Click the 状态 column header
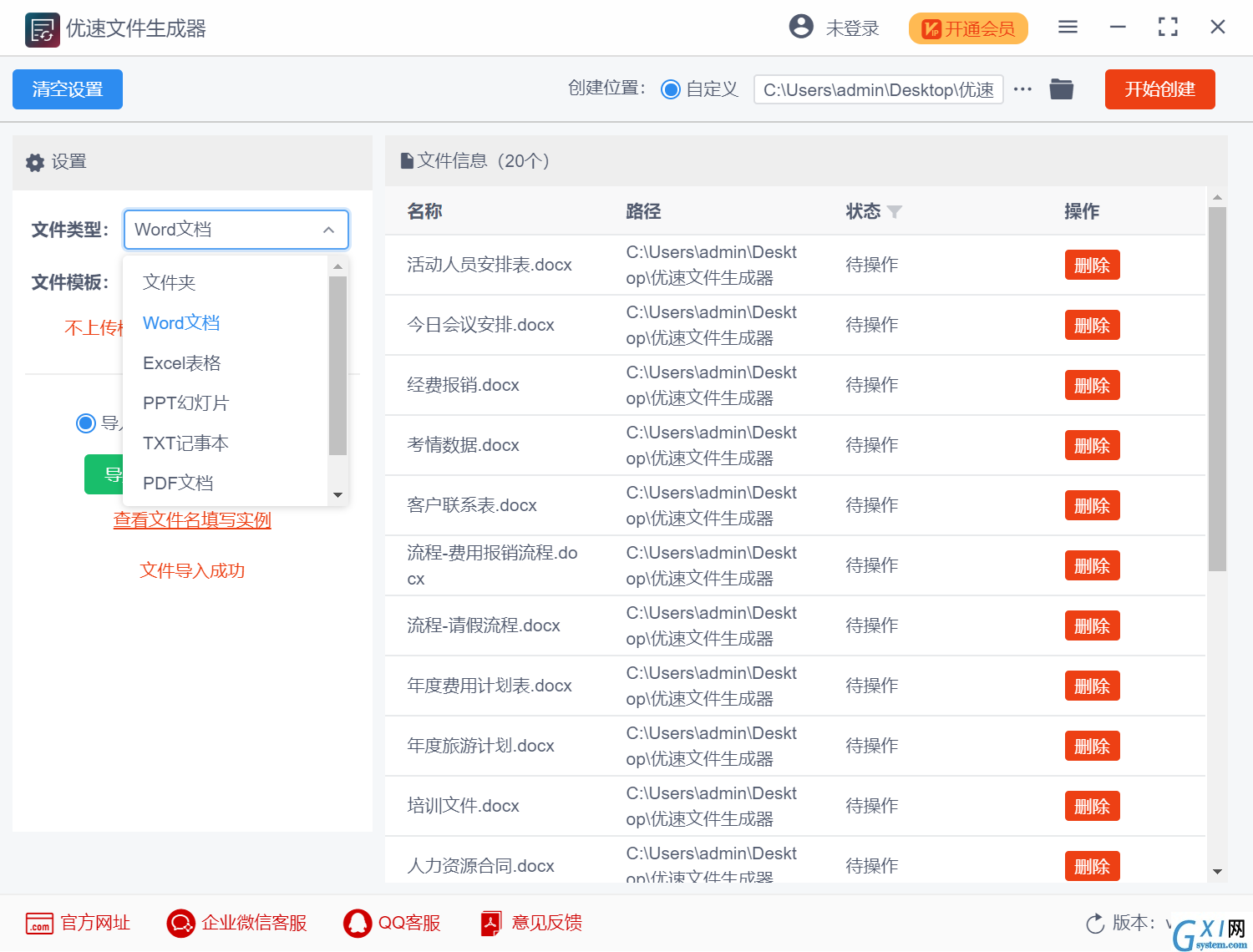The height and width of the screenshot is (952, 1253). click(x=863, y=211)
